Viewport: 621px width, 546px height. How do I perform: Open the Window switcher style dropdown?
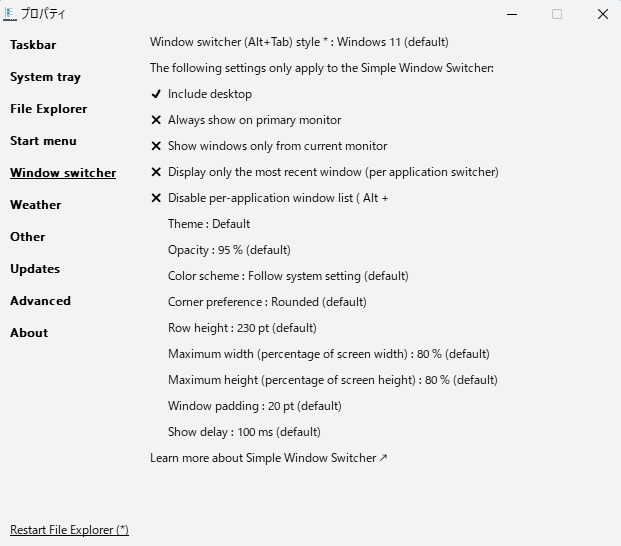(299, 42)
